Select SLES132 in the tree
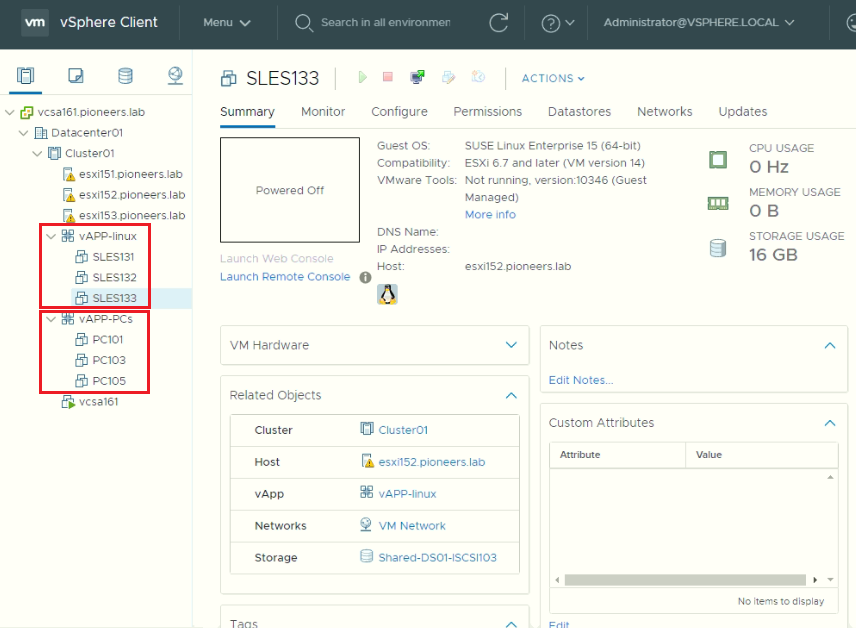Viewport: 856px width, 628px height. (114, 277)
